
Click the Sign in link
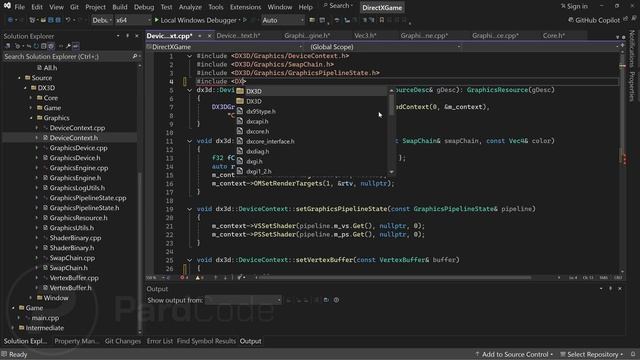(574, 6)
